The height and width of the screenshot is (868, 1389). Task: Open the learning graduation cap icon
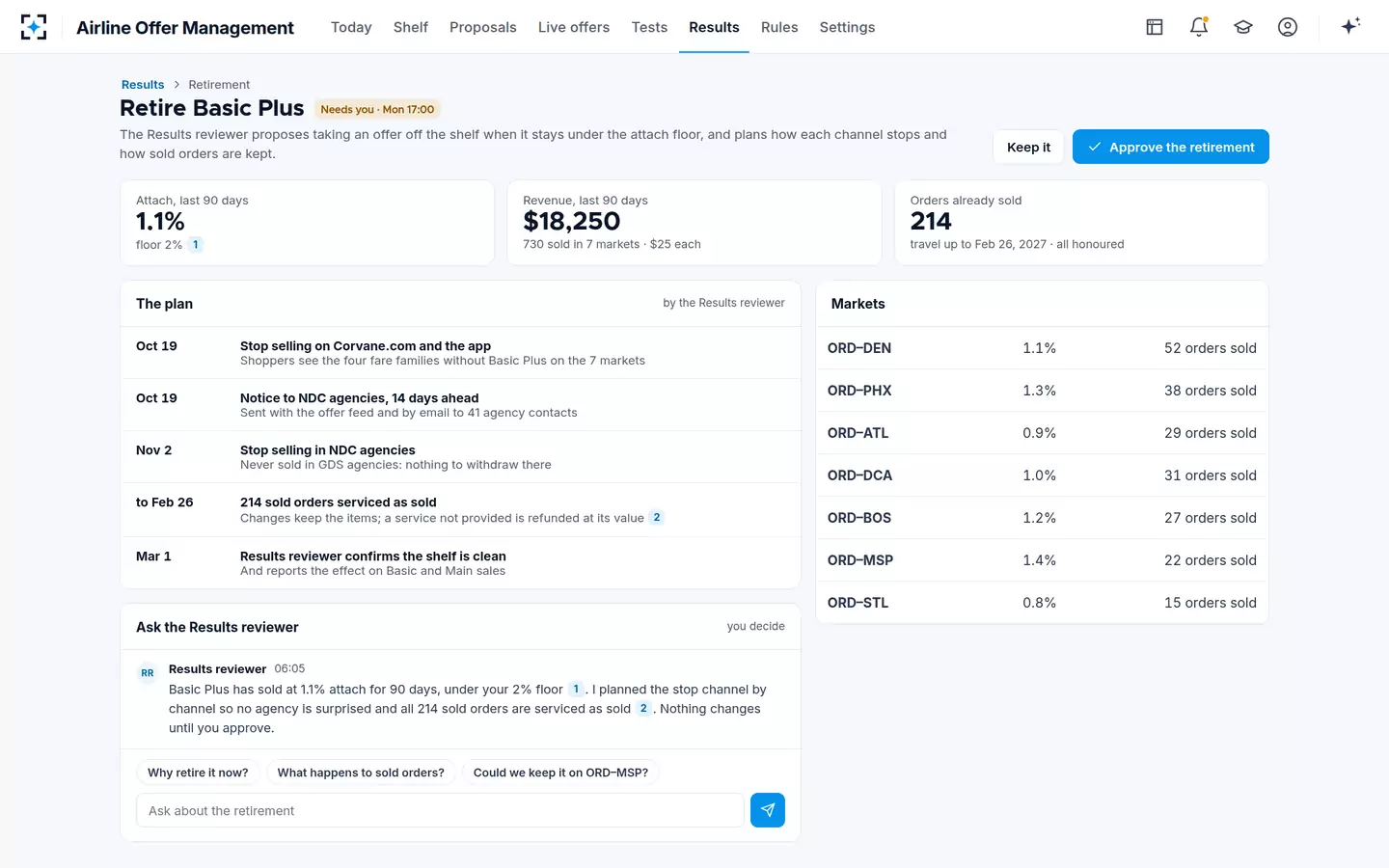pyautogui.click(x=1243, y=27)
